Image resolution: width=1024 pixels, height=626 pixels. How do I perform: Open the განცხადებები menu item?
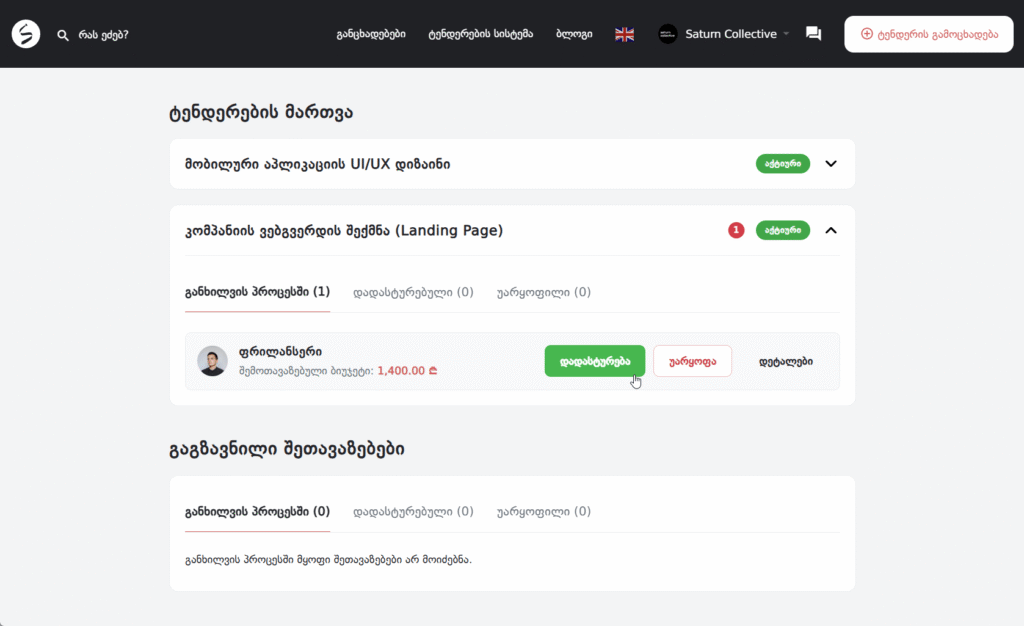(371, 34)
